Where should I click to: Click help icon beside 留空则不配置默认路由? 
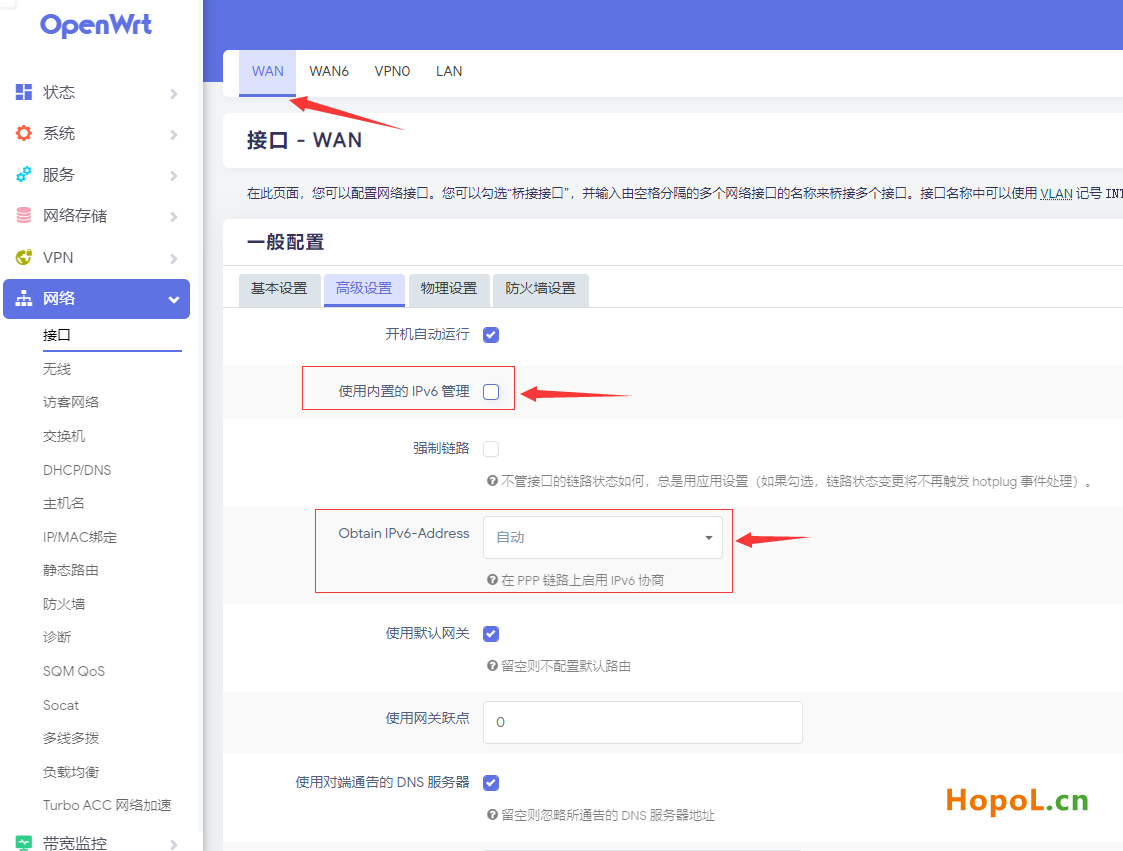click(492, 665)
